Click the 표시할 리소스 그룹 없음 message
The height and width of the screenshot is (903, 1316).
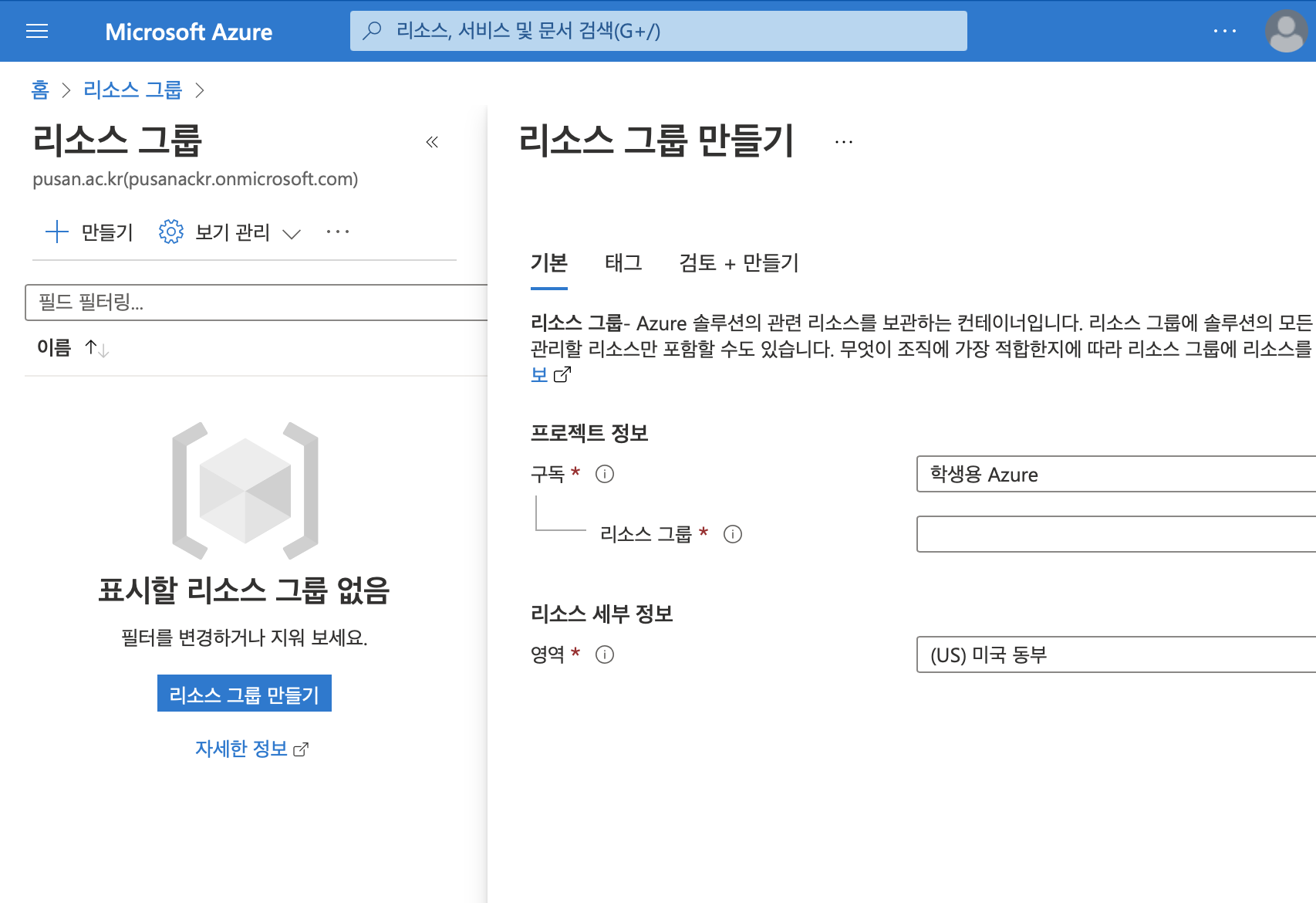pos(244,590)
